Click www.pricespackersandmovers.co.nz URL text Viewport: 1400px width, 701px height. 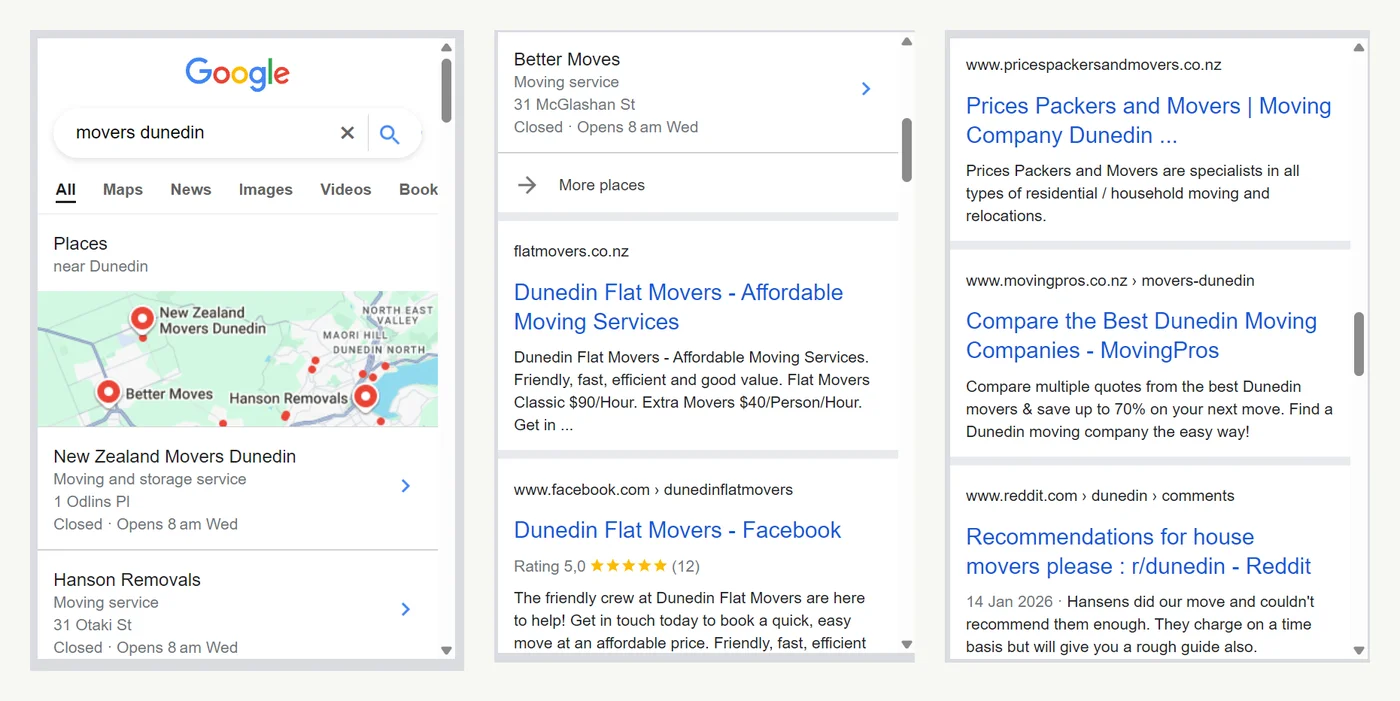pyautogui.click(x=1094, y=65)
